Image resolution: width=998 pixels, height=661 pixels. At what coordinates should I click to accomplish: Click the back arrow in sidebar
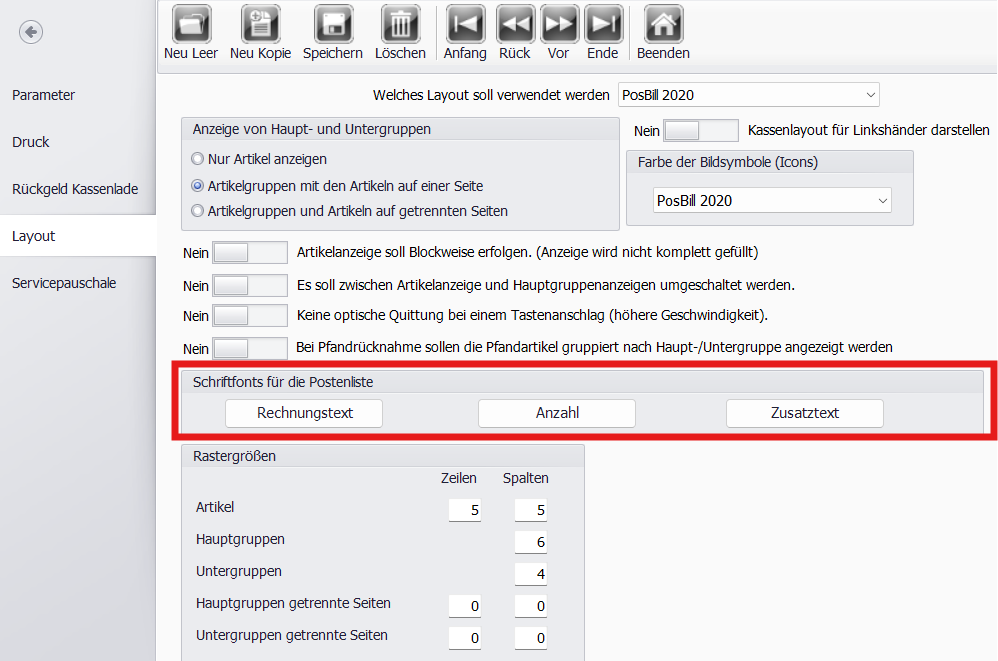tap(31, 32)
